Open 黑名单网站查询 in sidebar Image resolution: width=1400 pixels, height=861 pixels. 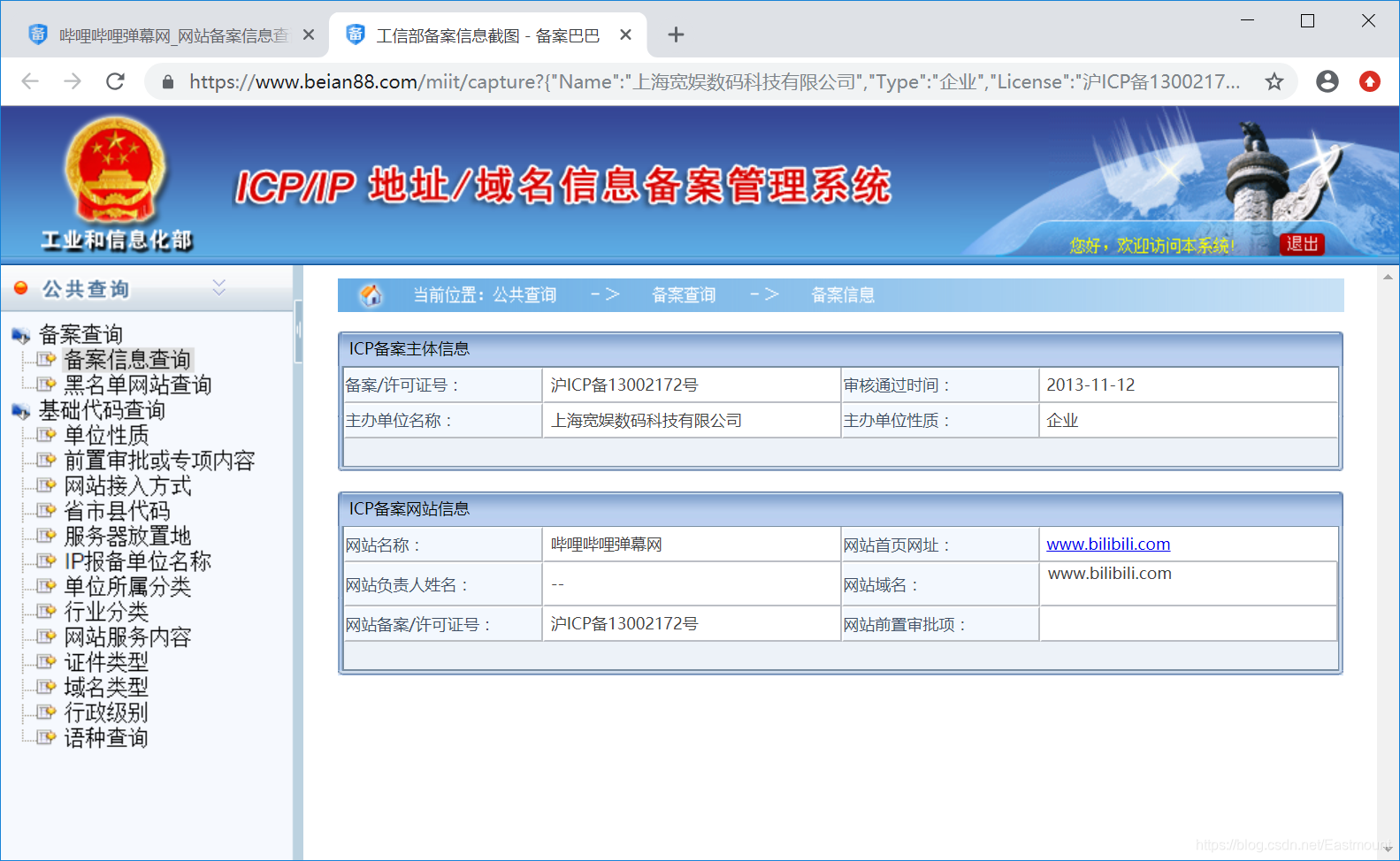(138, 385)
